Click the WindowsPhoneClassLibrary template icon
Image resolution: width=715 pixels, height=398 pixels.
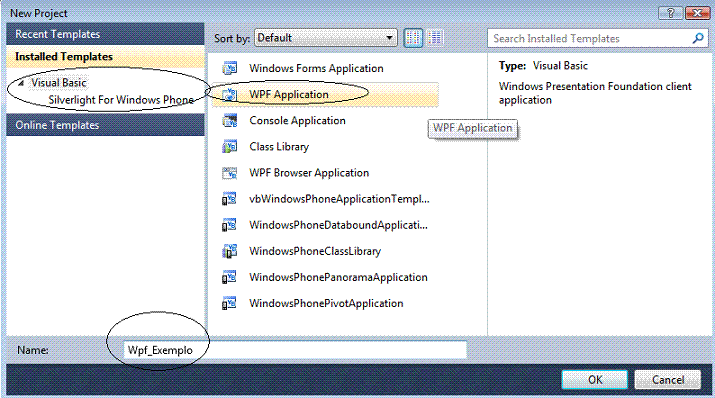click(229, 251)
